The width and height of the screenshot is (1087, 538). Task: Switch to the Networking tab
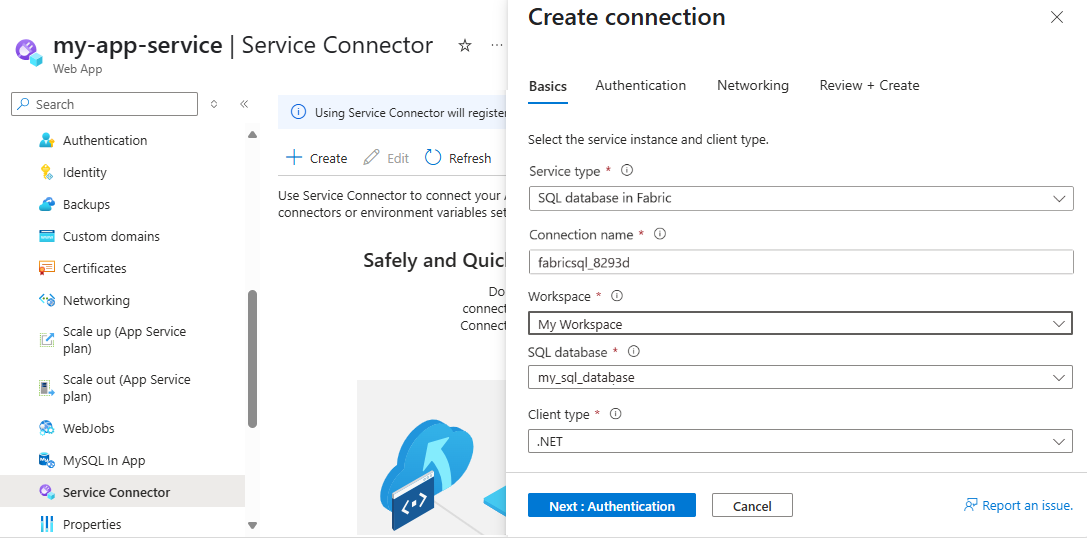753,85
